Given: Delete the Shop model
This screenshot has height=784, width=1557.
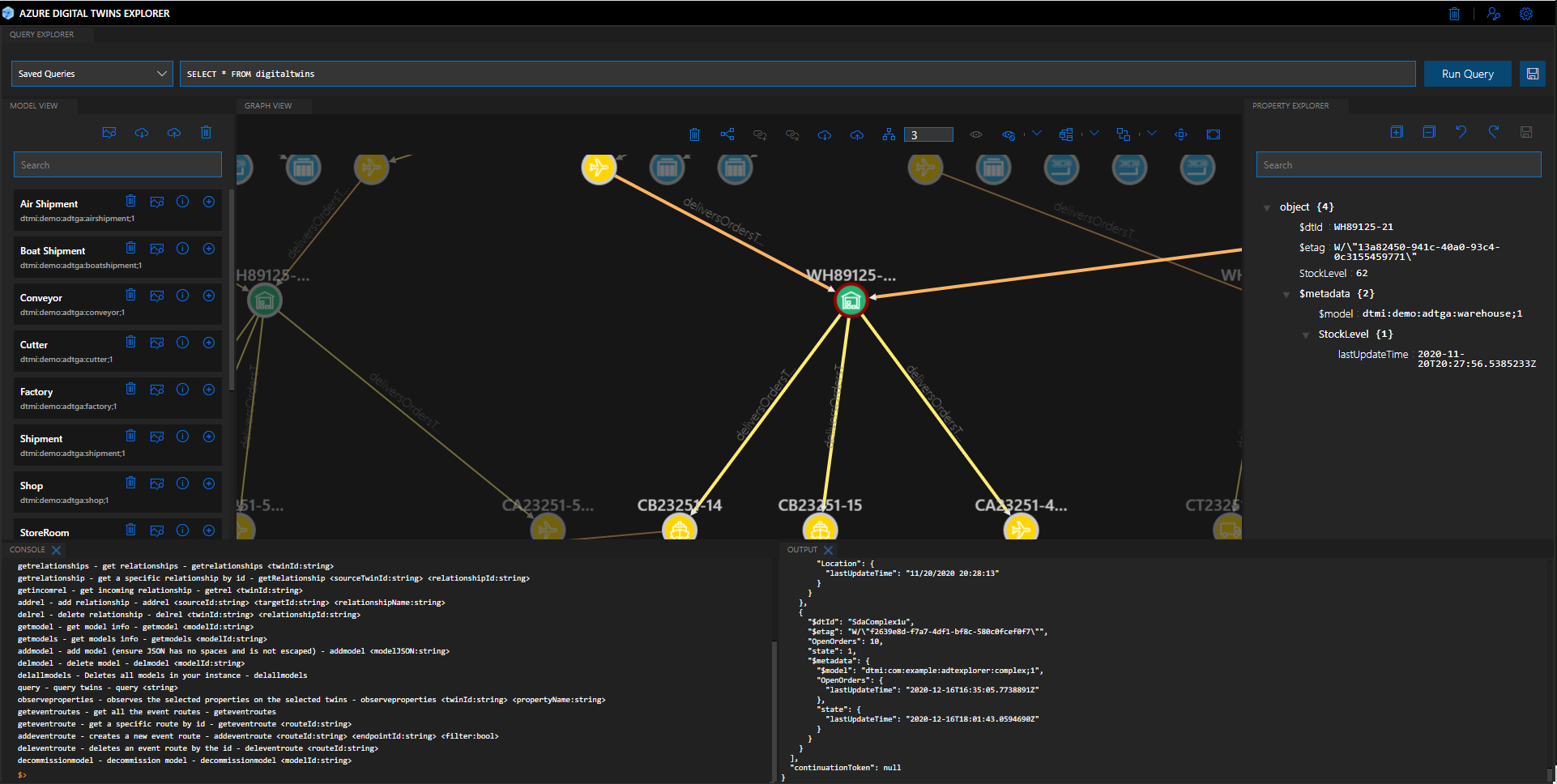Looking at the screenshot, I should click(130, 483).
